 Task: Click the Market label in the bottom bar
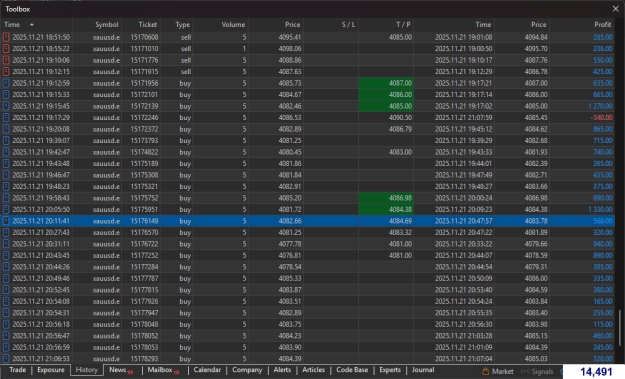pyautogui.click(x=503, y=371)
